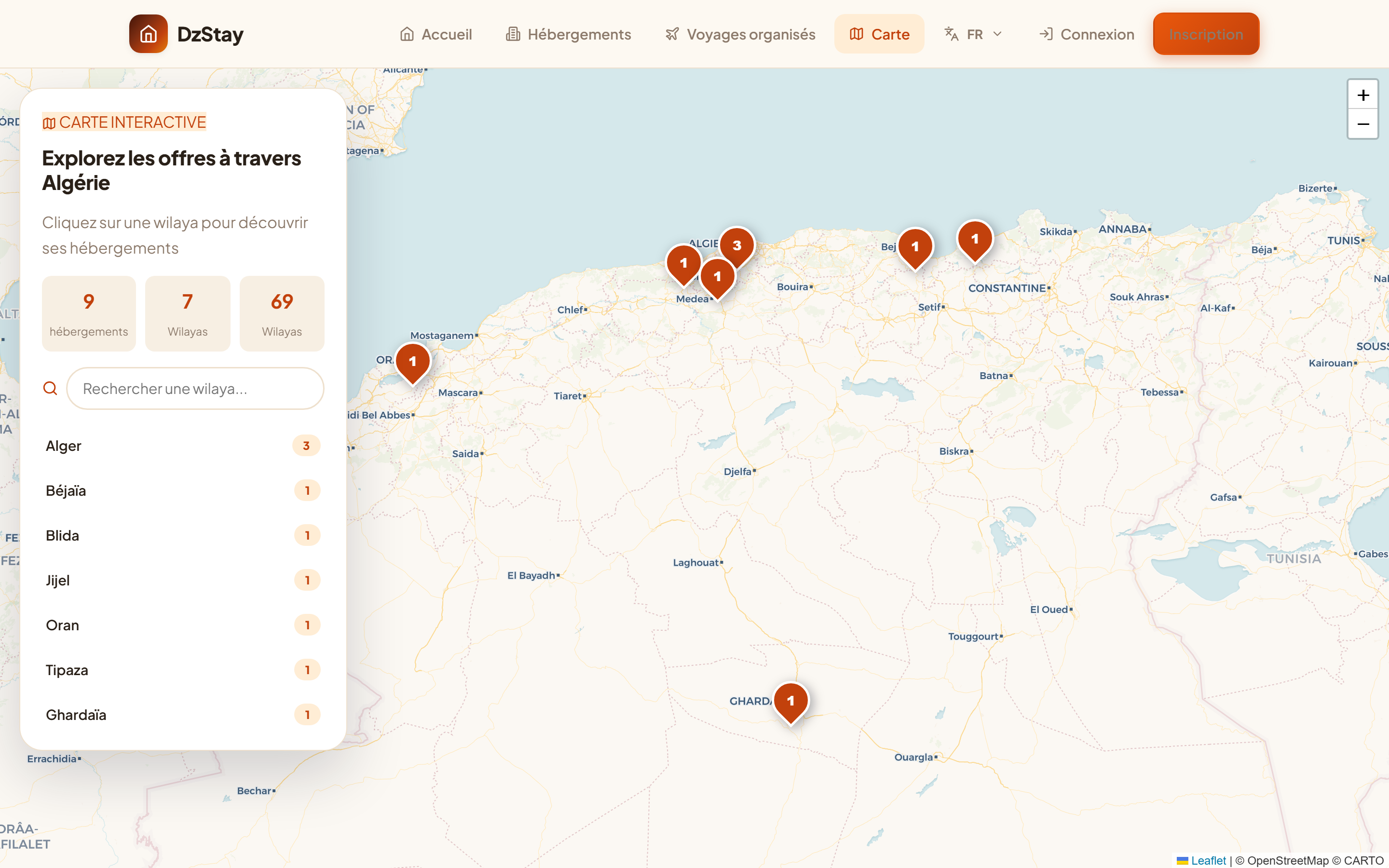Zoom in the map with plus button
The width and height of the screenshot is (1389, 868).
[1362, 95]
